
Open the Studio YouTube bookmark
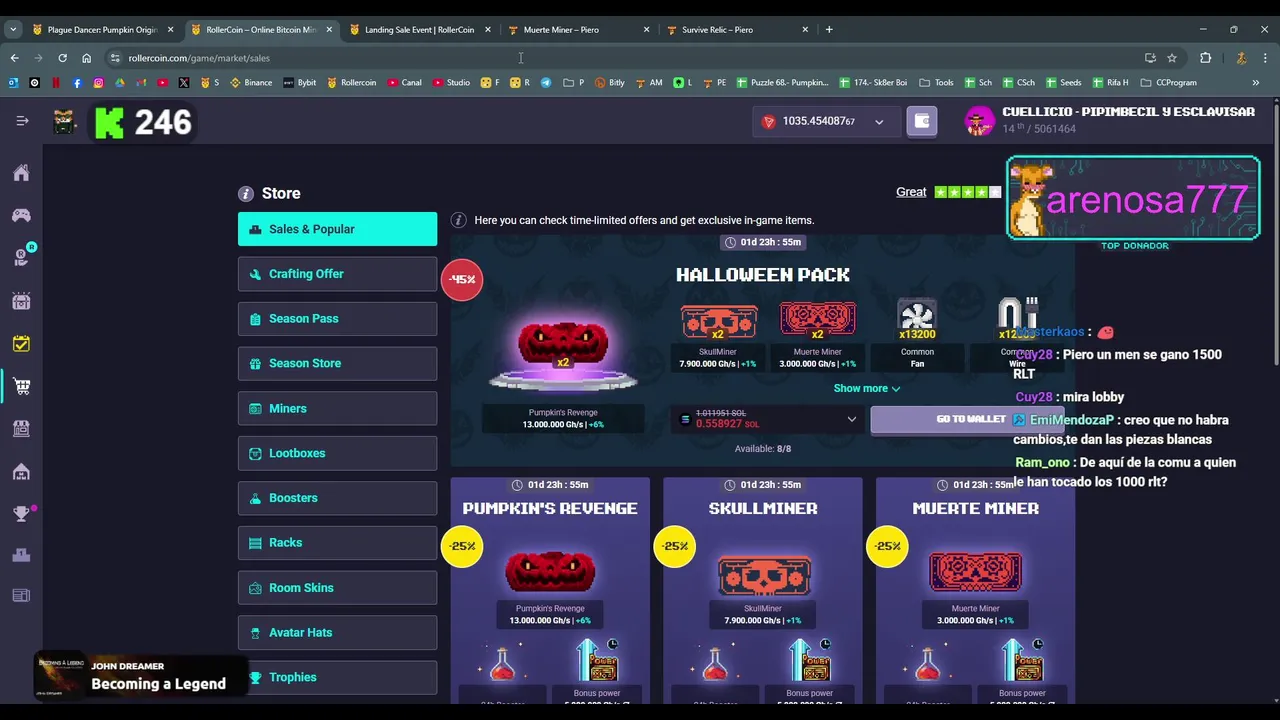452,83
